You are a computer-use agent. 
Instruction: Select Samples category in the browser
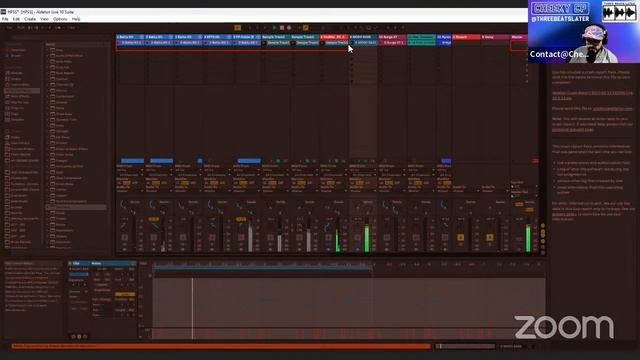pyautogui.click(x=17, y=120)
